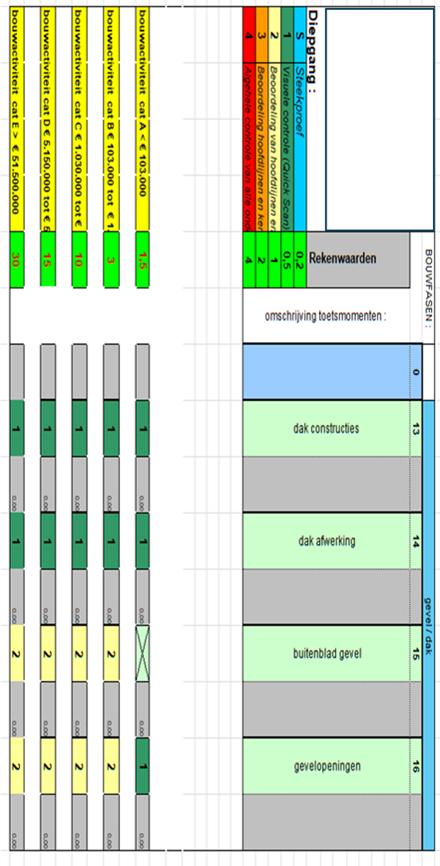Select the 'gevel / dak' phase header
The width and height of the screenshot is (440, 866).
428,624
